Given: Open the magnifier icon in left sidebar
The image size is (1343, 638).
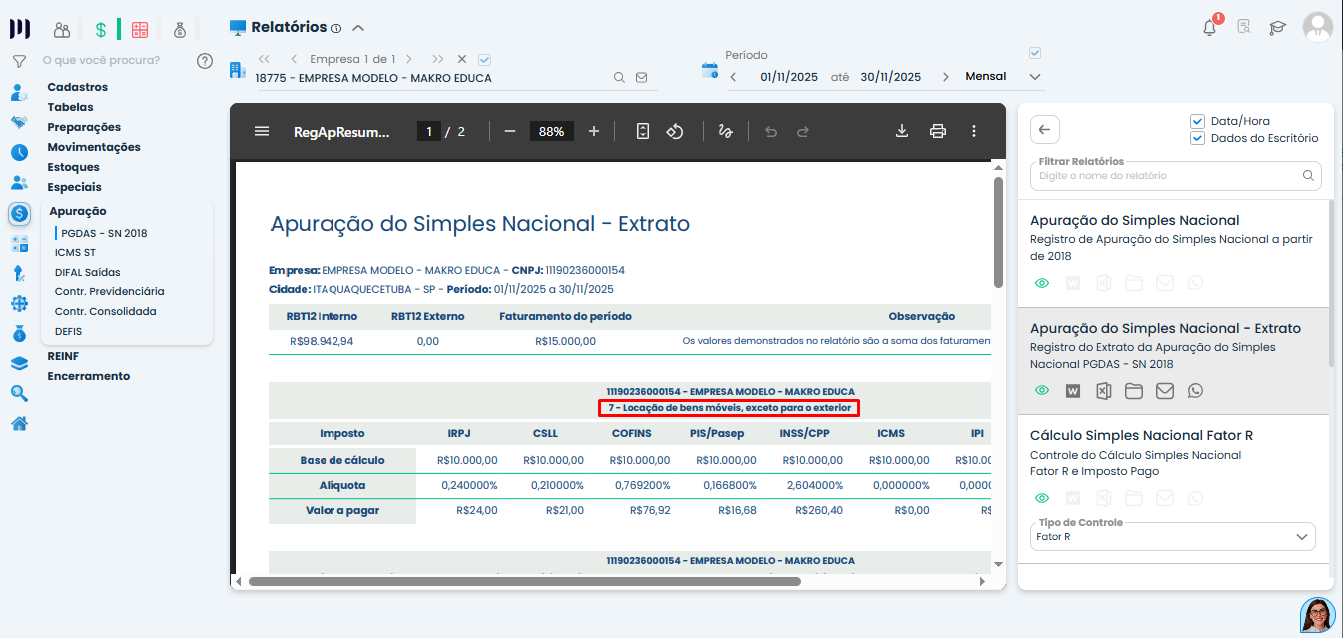Looking at the screenshot, I should click(19, 393).
